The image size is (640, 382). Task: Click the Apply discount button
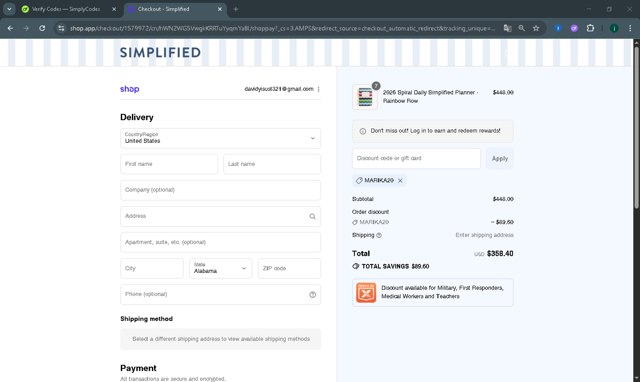click(500, 158)
